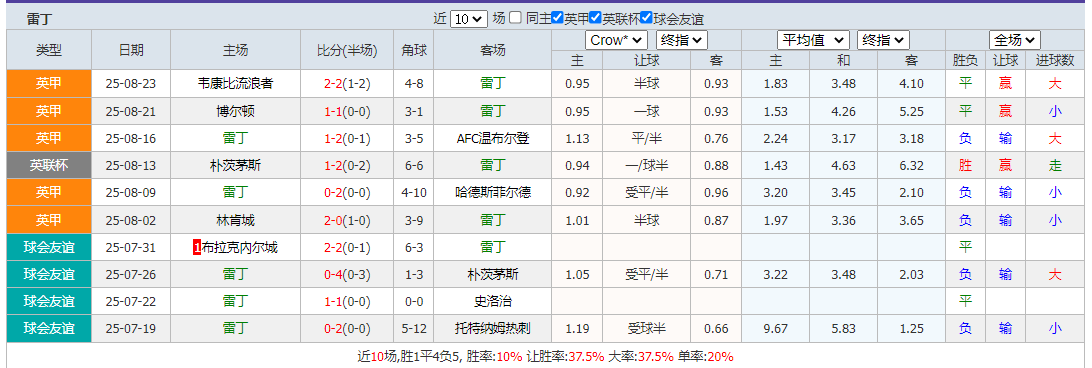
Task: Open the 布拉克内尔城 team link
Action: coord(240,247)
